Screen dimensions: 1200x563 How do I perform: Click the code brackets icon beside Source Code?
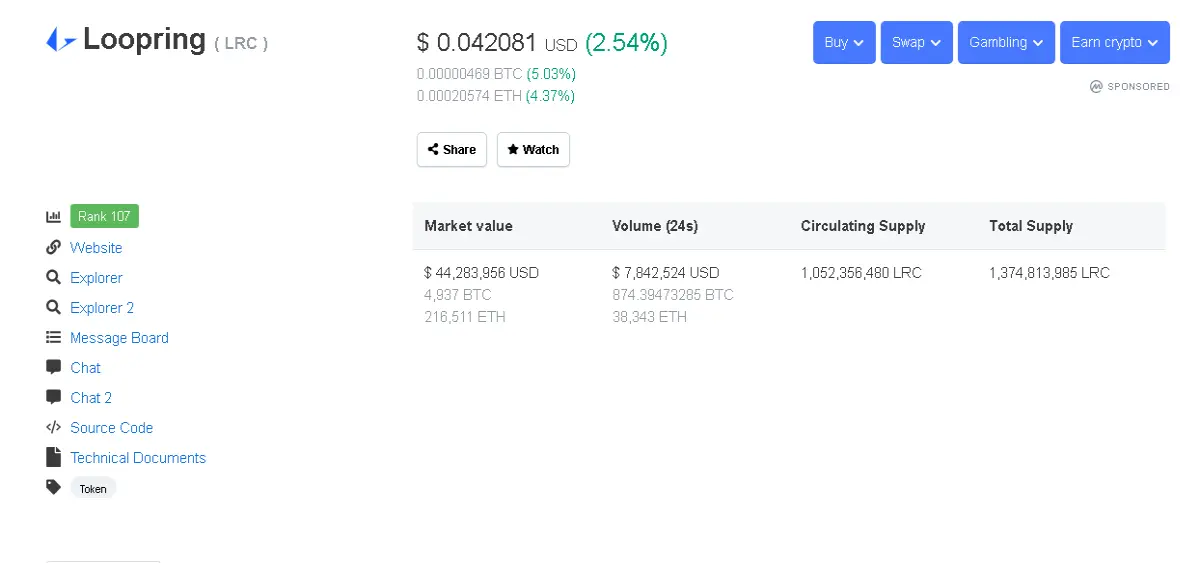click(x=54, y=427)
